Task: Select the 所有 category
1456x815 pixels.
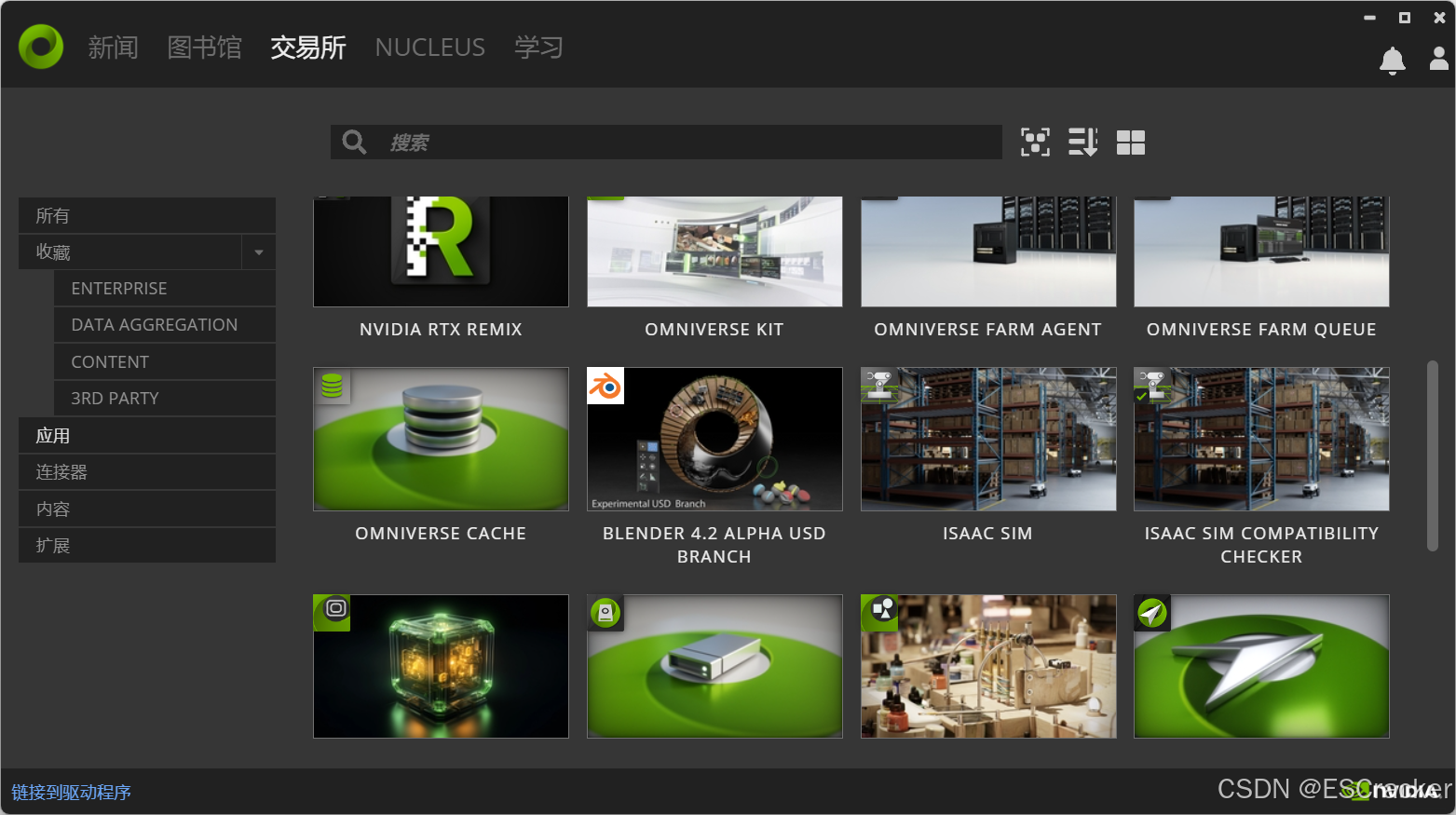Action: point(147,215)
